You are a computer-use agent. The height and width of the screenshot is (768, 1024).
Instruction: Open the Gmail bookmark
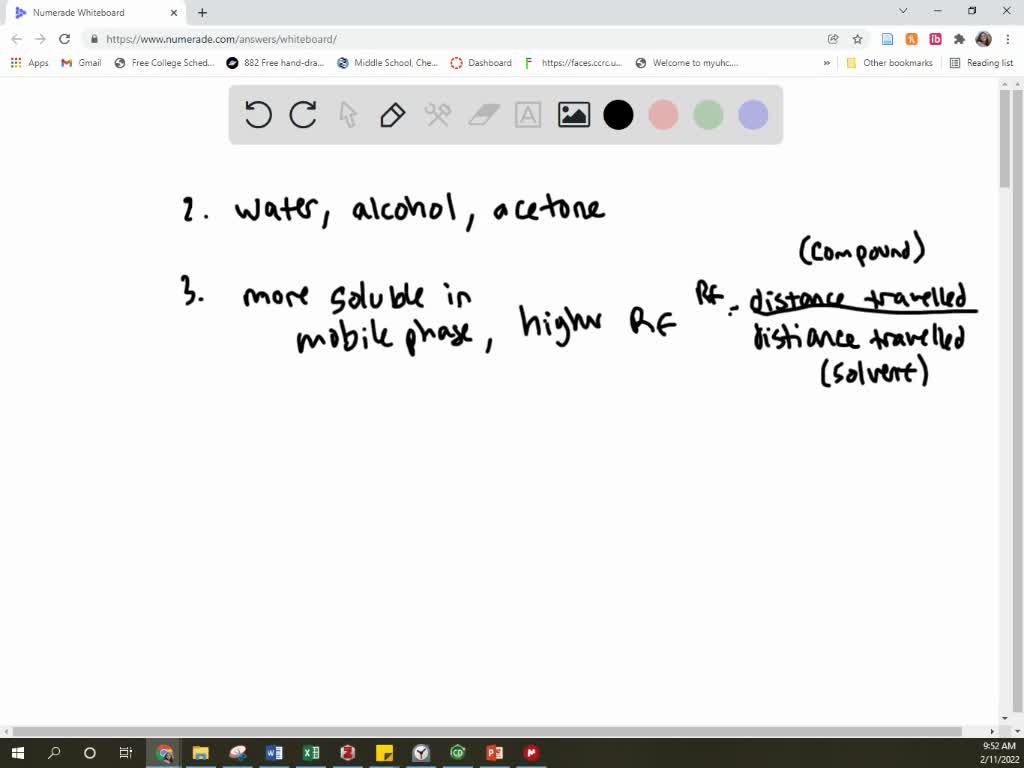[x=79, y=62]
